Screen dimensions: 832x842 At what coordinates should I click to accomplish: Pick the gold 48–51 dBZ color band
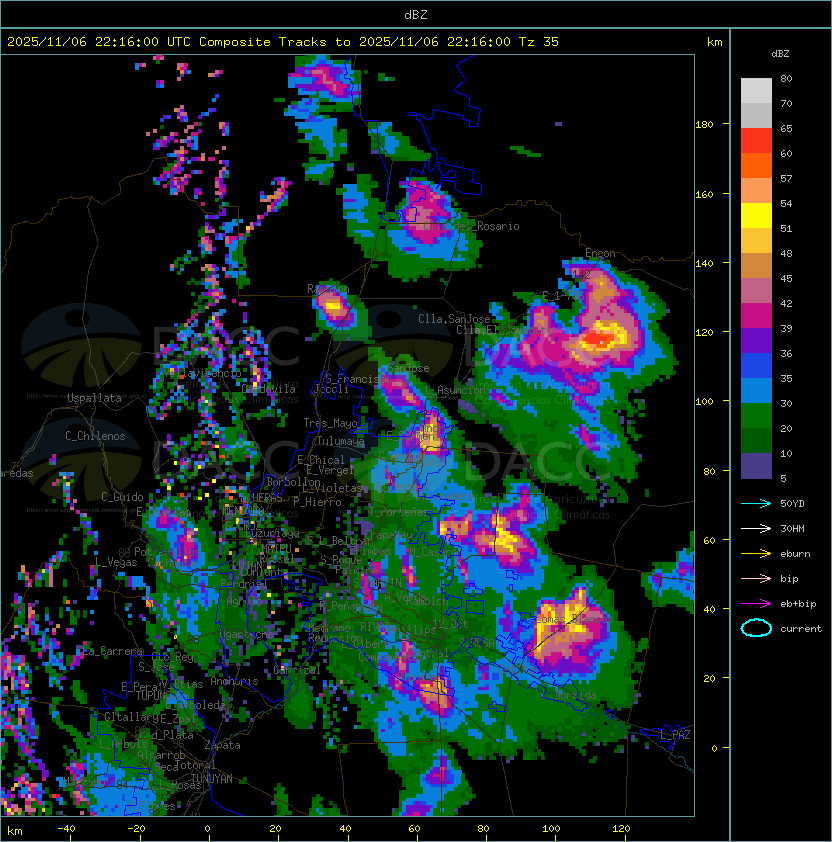pyautogui.click(x=756, y=241)
